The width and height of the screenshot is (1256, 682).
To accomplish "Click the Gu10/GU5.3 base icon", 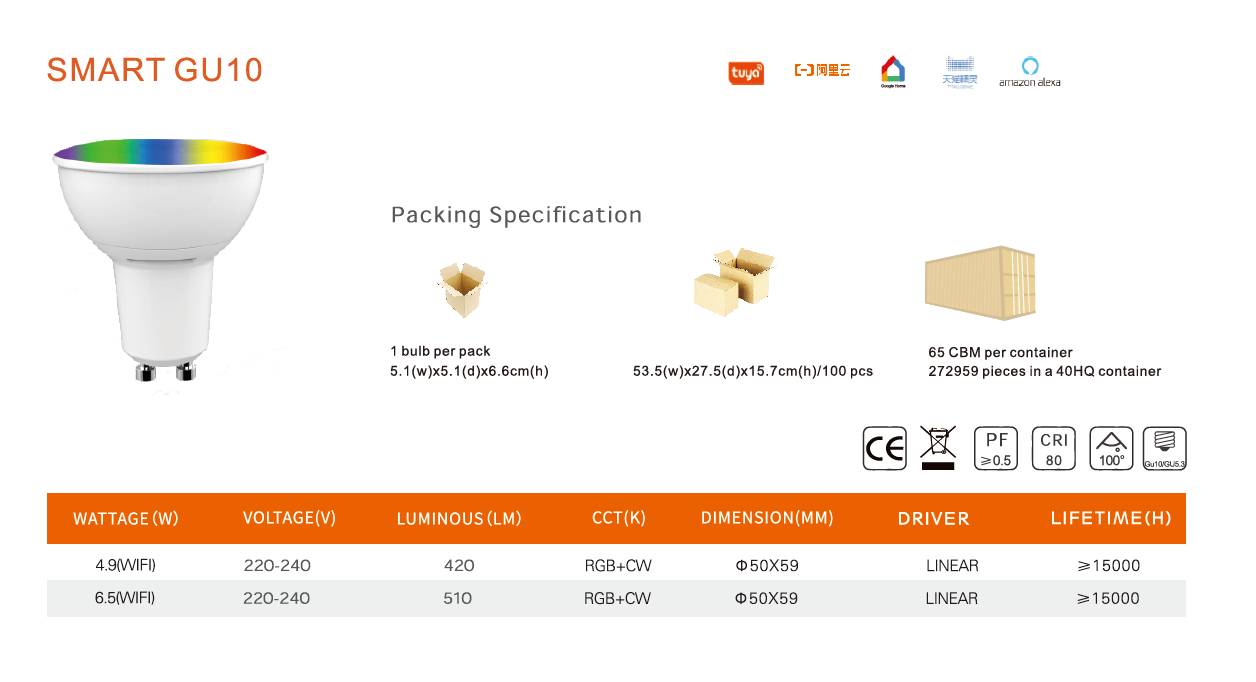I will pos(1165,448).
